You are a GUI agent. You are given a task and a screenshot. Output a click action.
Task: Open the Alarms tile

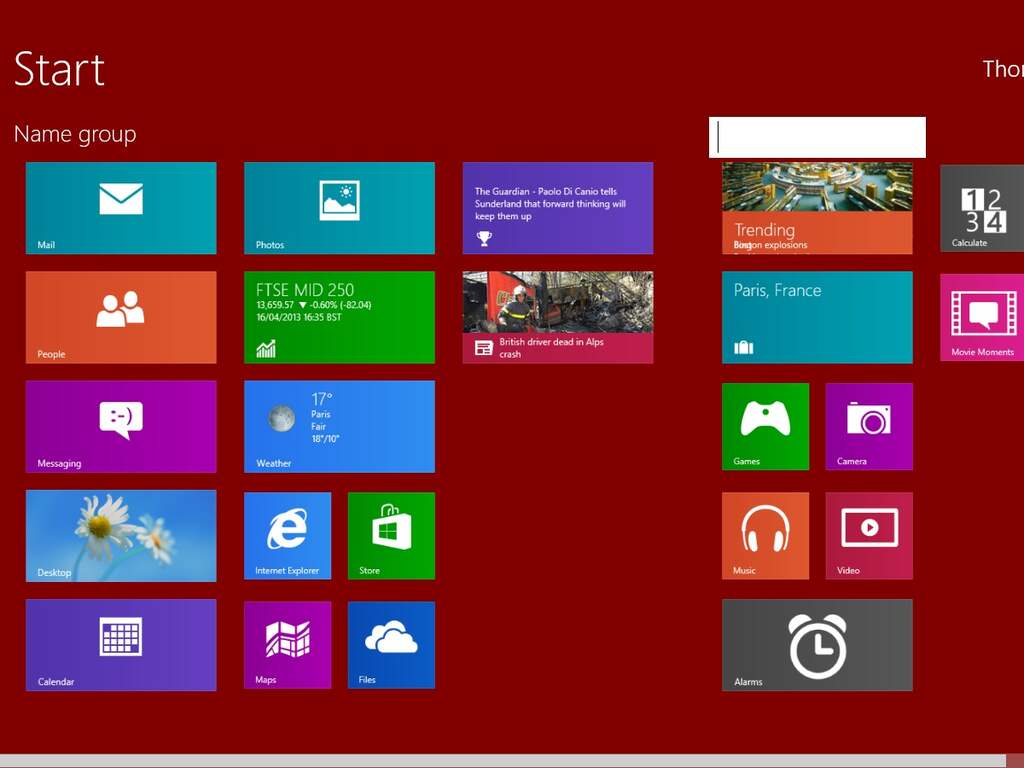817,645
